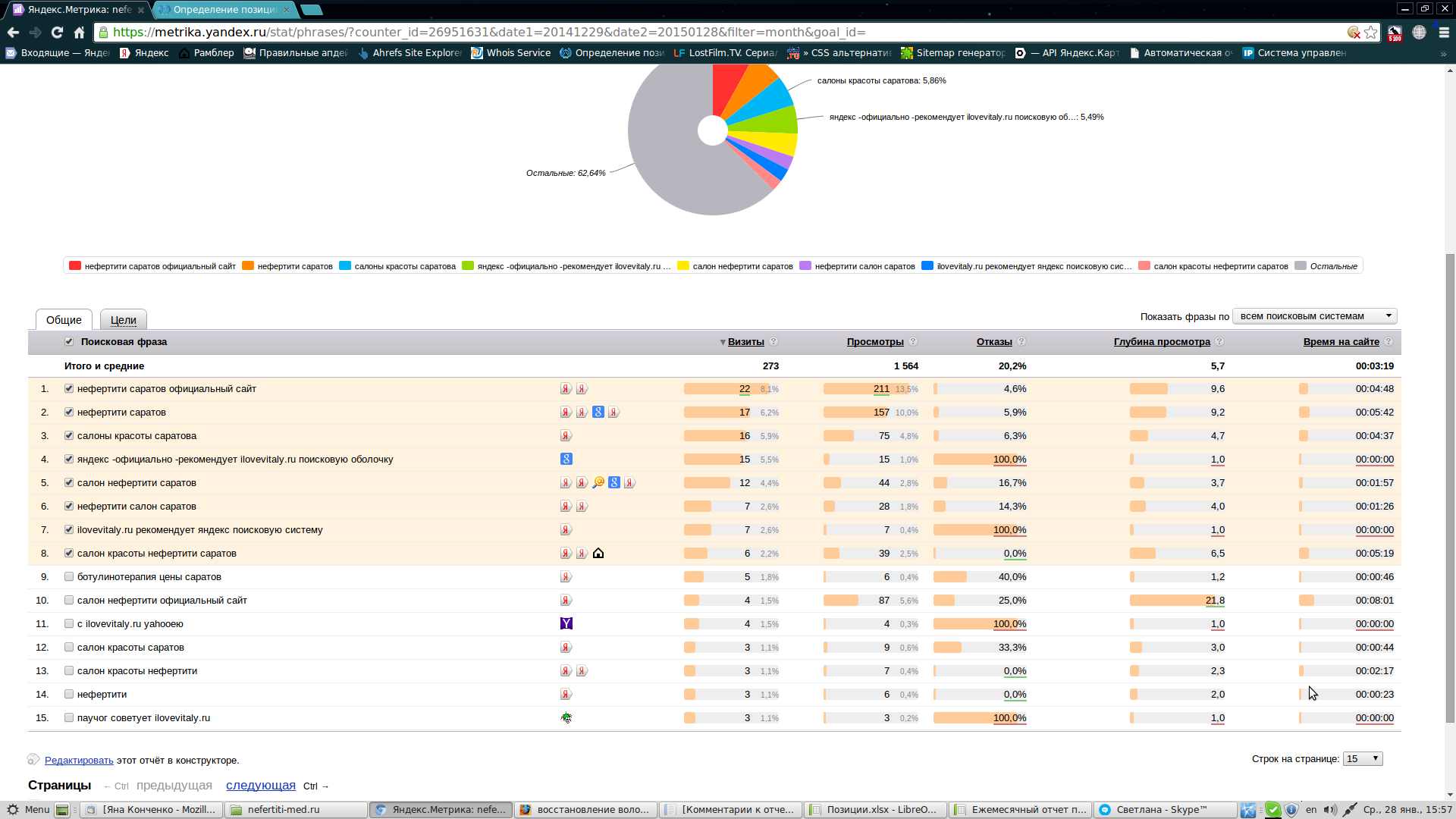Open the browser hamburger menu
The image size is (1456, 819).
pyautogui.click(x=1444, y=32)
